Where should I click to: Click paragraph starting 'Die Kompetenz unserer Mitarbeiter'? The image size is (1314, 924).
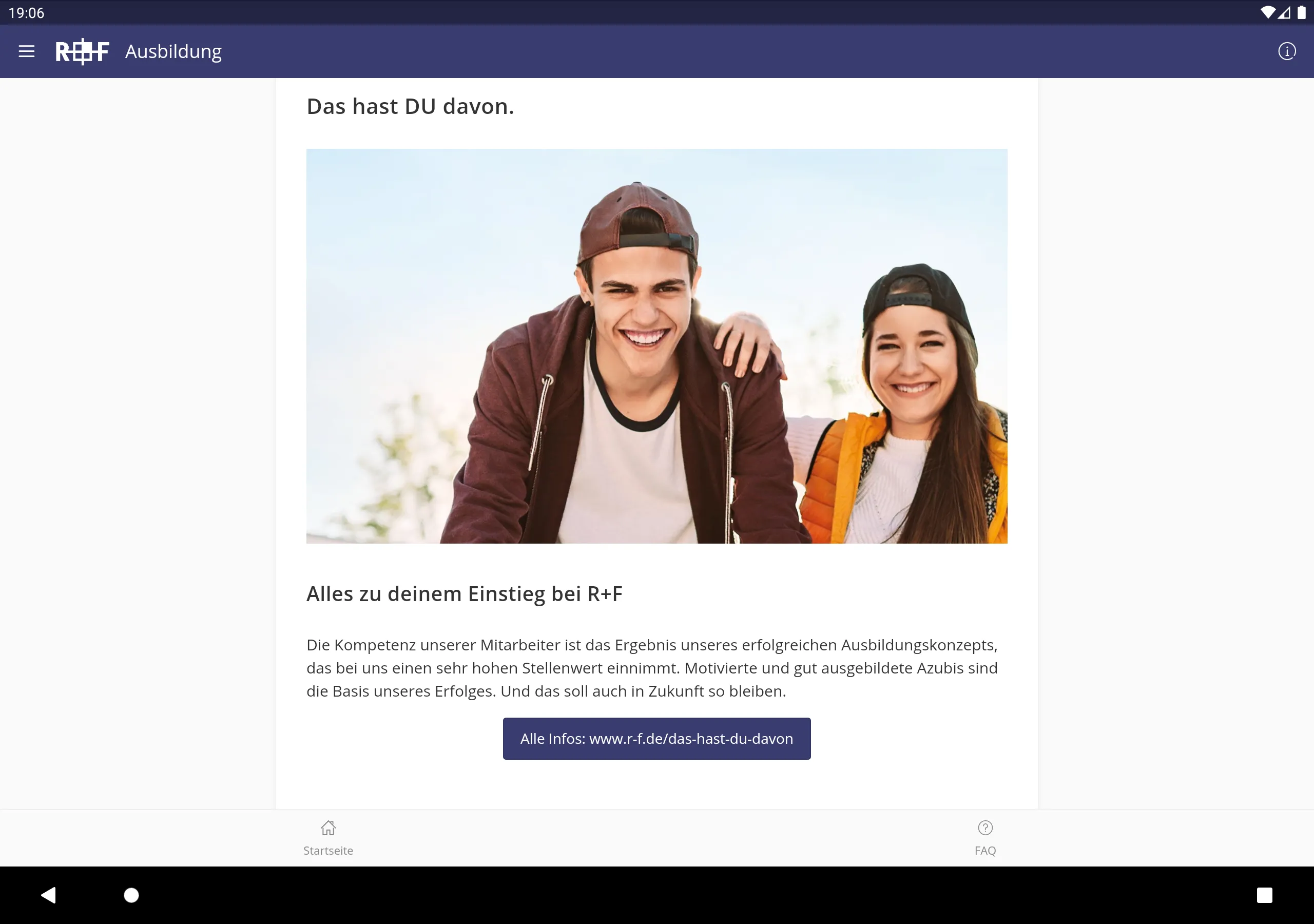652,668
